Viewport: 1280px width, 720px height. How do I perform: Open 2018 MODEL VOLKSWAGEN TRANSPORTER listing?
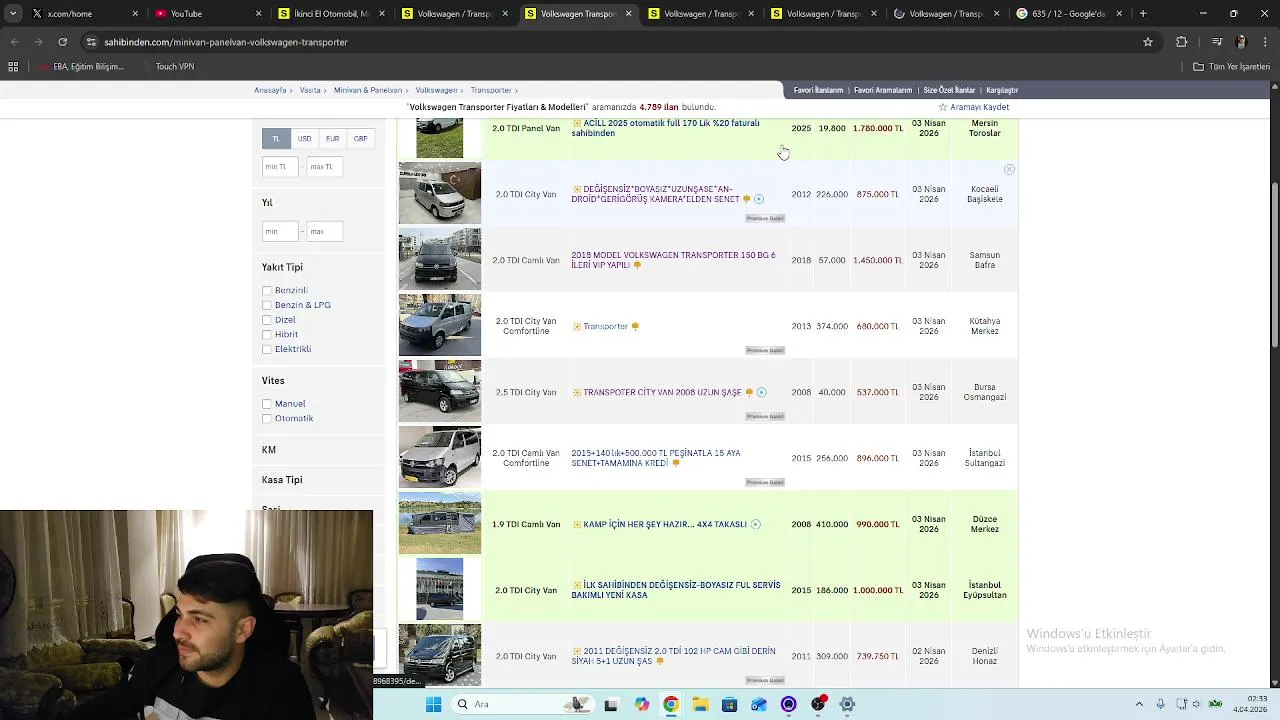pyautogui.click(x=673, y=260)
